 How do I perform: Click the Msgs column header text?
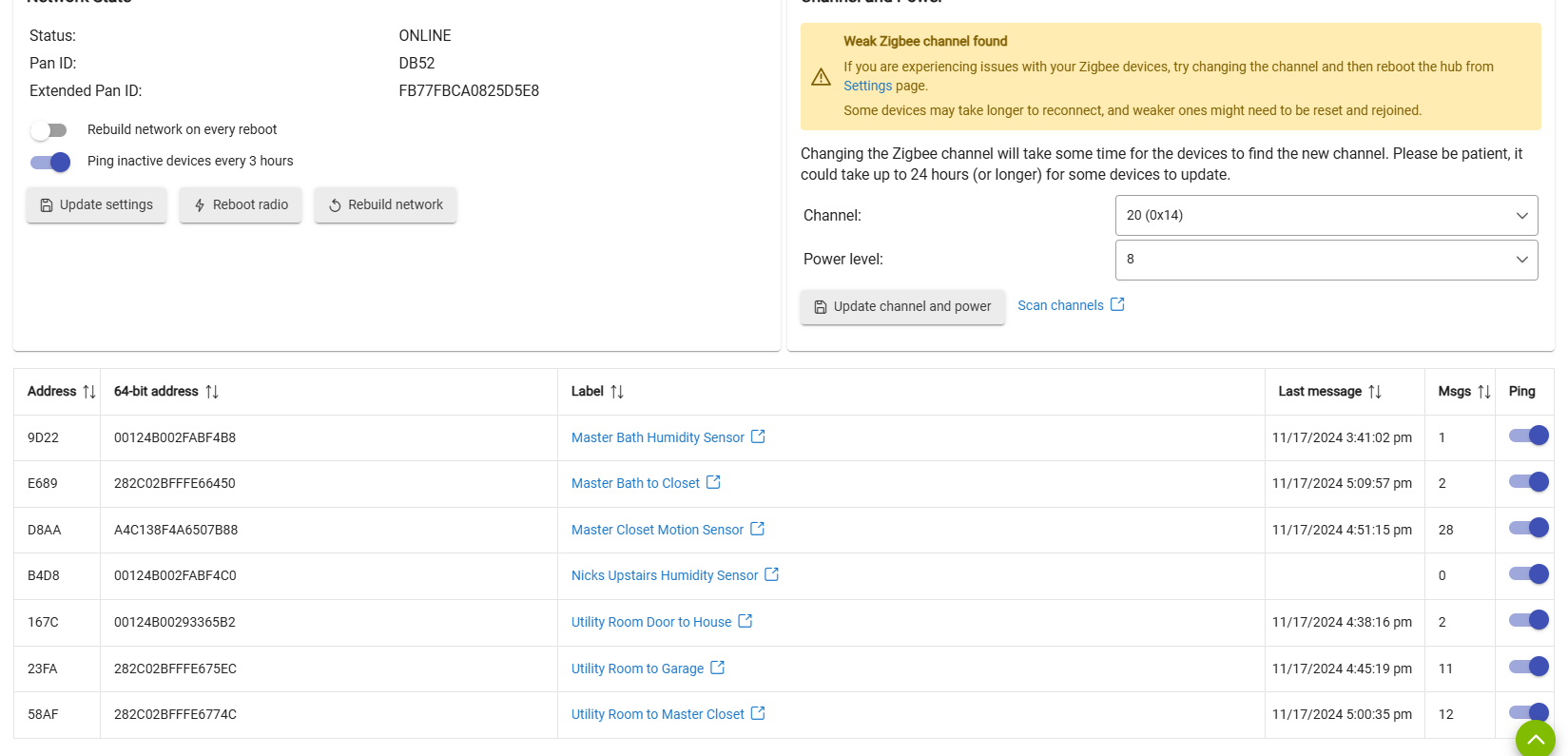1455,392
